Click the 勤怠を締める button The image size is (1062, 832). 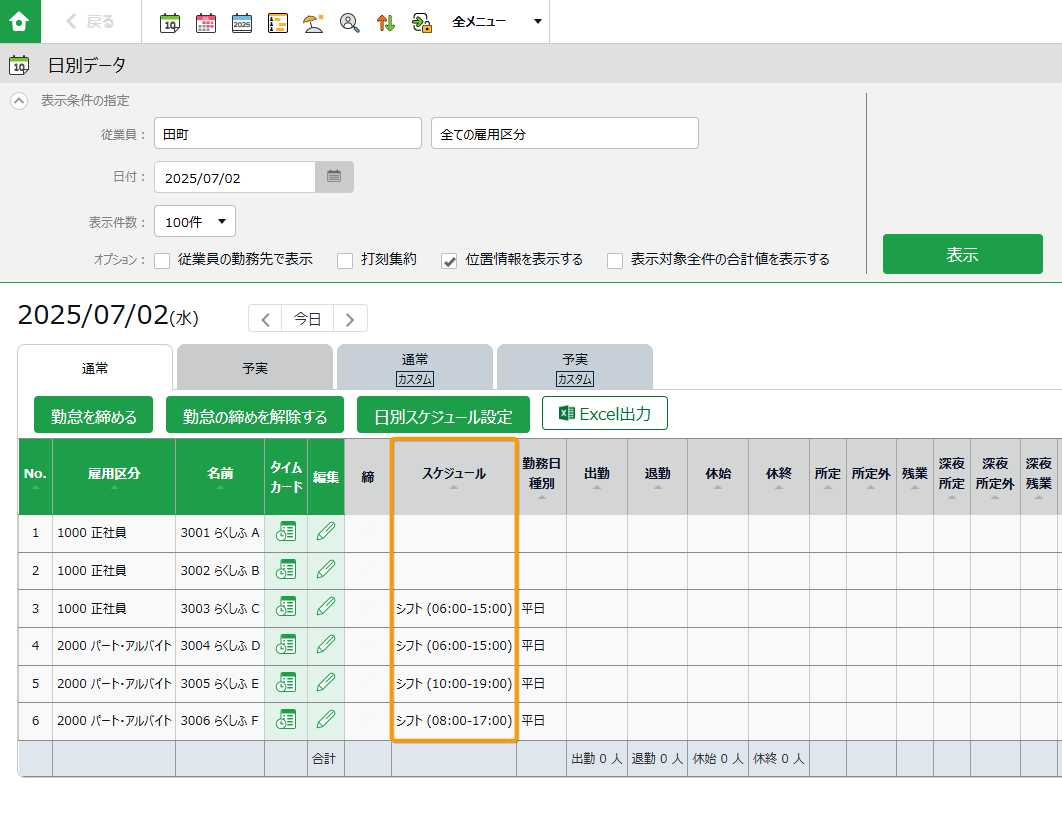(x=93, y=415)
